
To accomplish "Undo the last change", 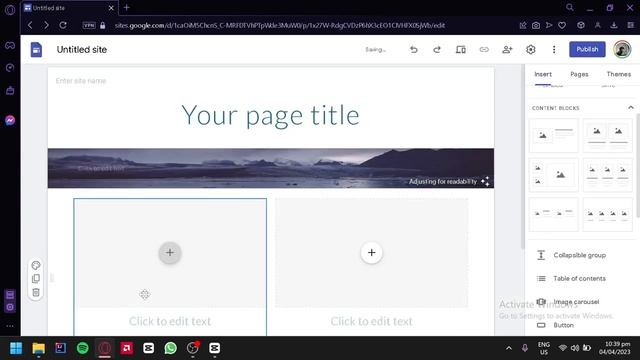I will [x=414, y=49].
